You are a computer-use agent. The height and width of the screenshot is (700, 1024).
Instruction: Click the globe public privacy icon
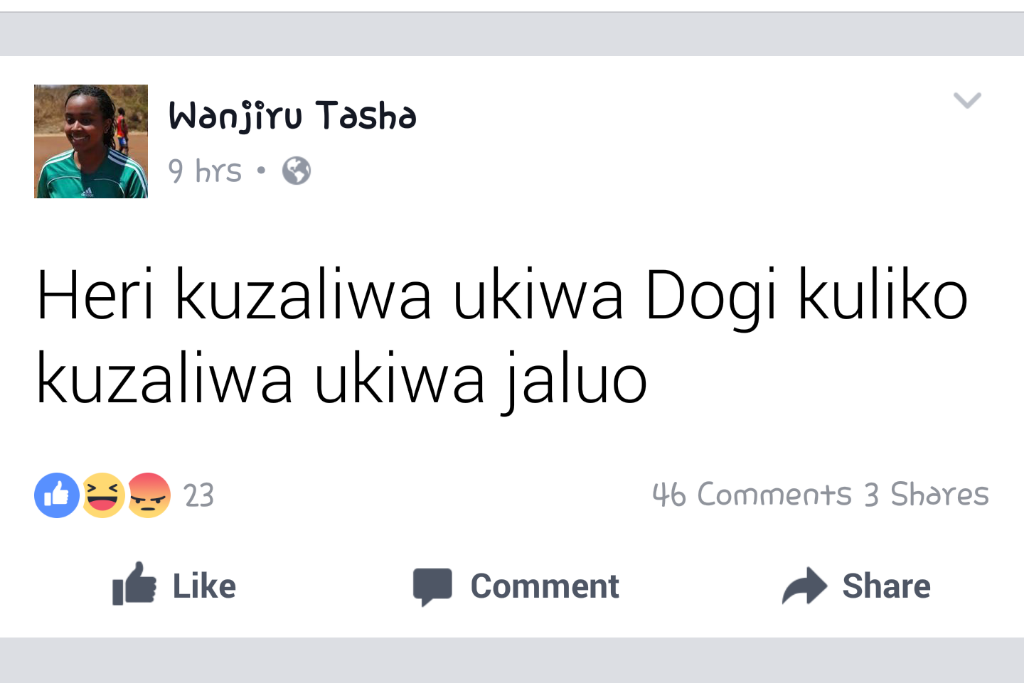click(296, 171)
